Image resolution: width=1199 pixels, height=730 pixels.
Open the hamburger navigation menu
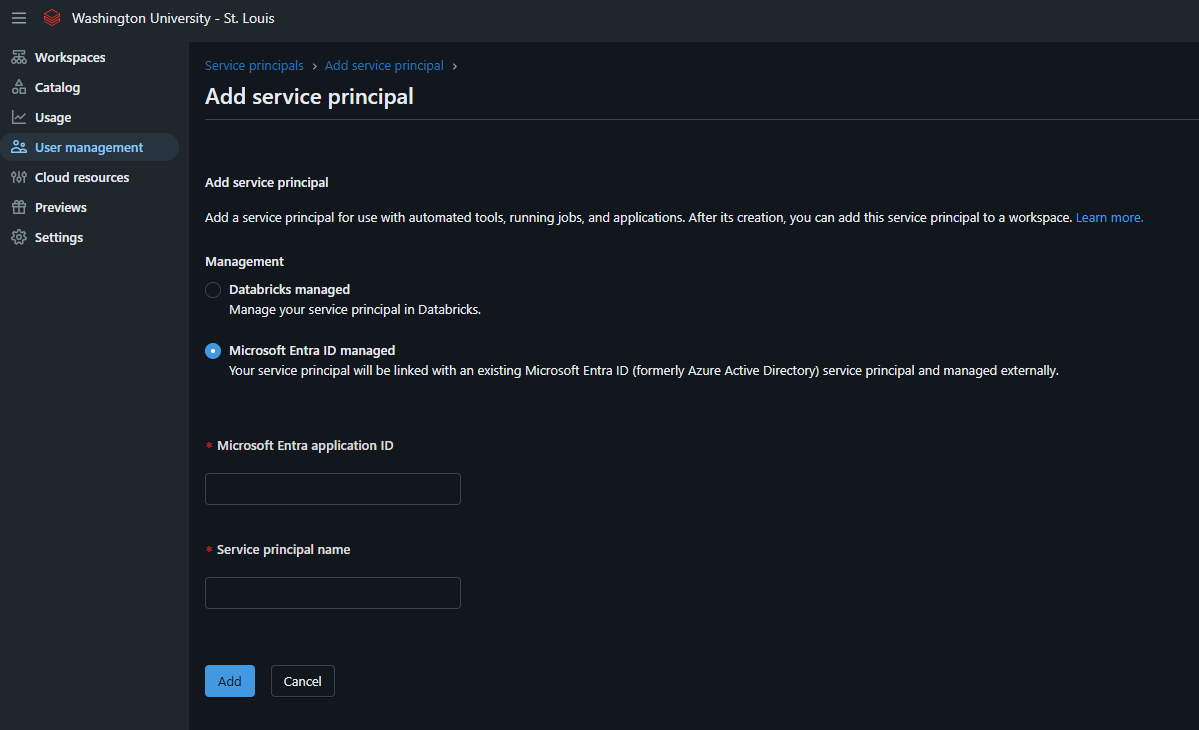point(19,18)
